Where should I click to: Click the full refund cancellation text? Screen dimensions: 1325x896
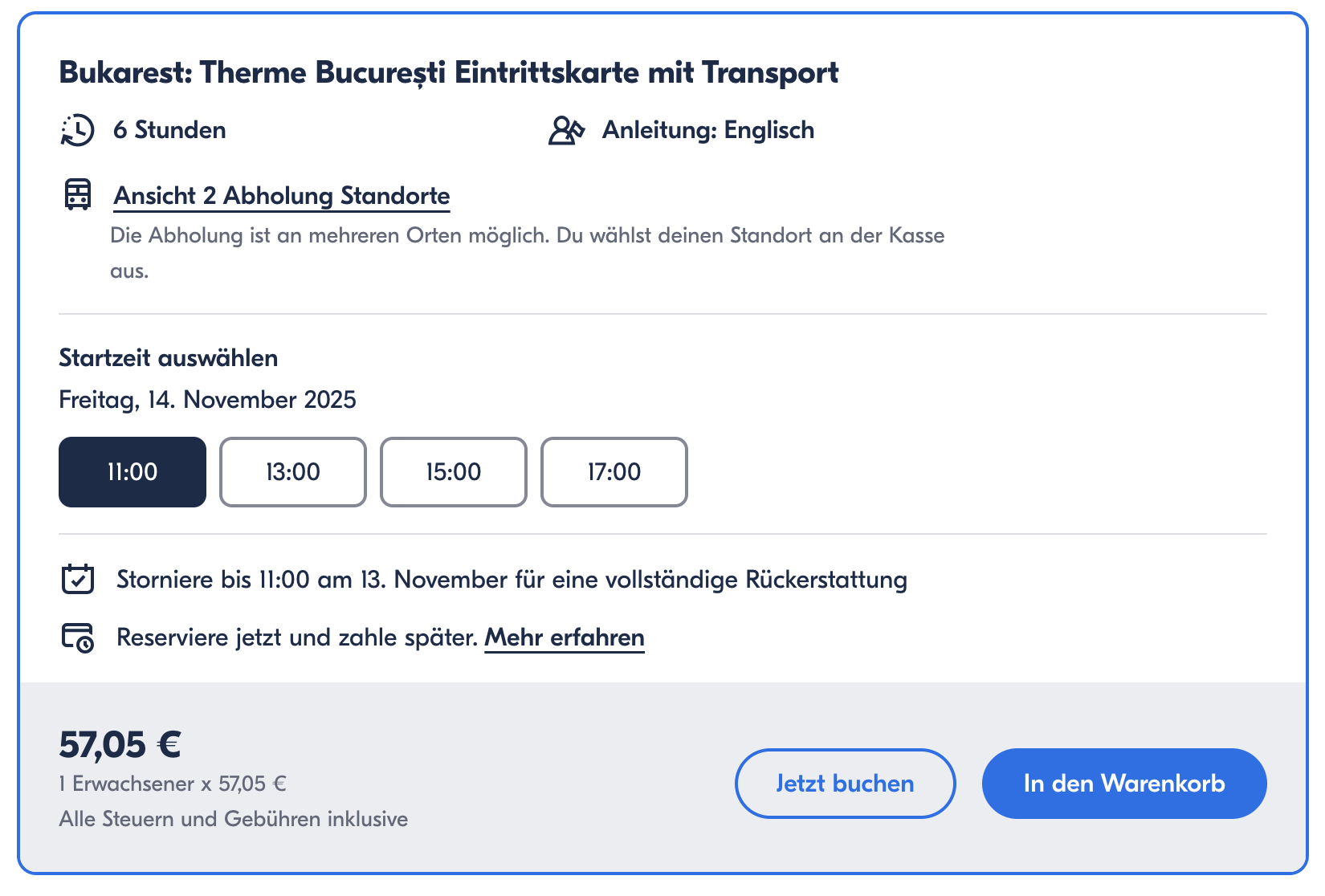tap(512, 580)
